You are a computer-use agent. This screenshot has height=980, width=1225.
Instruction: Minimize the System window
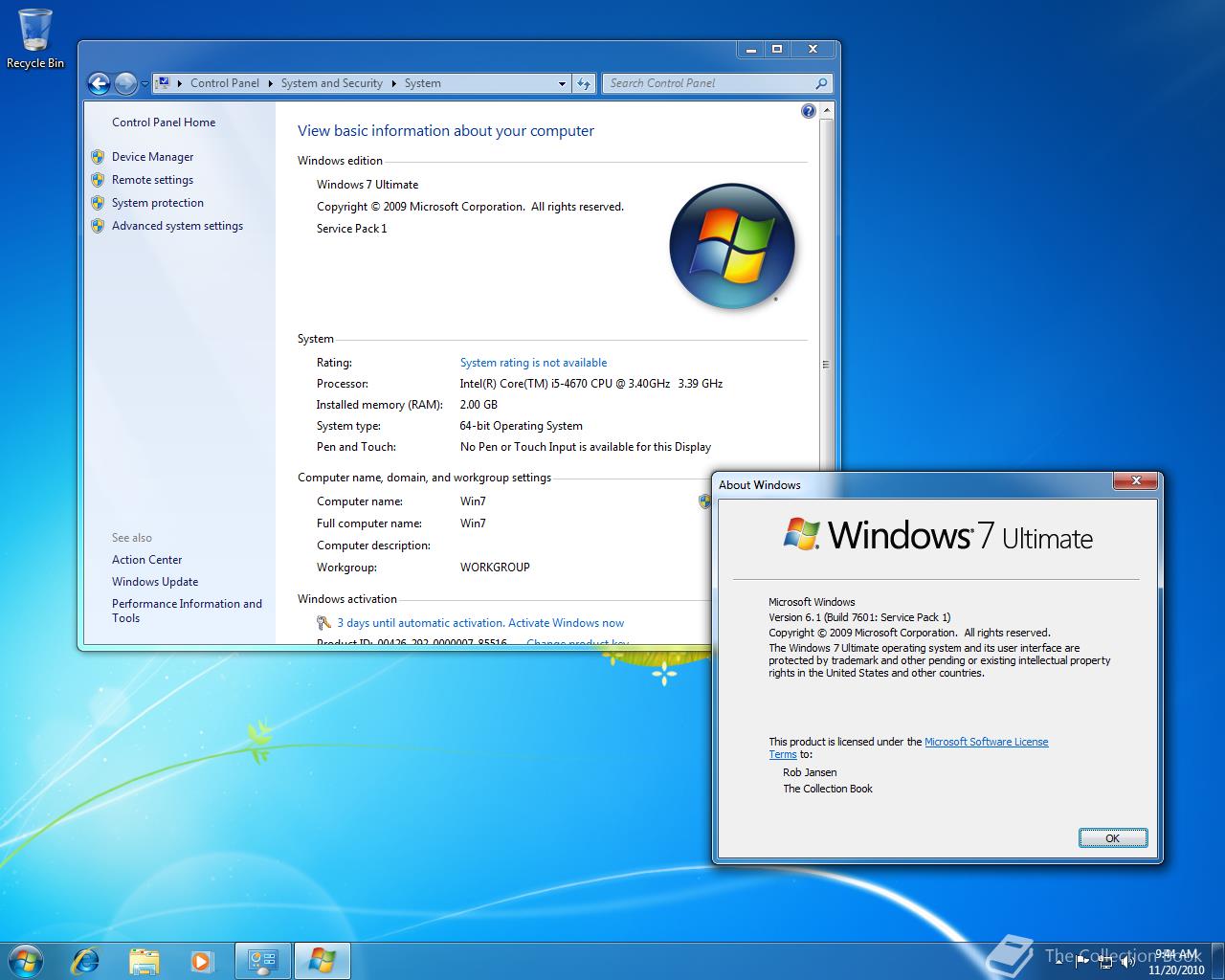[x=750, y=49]
